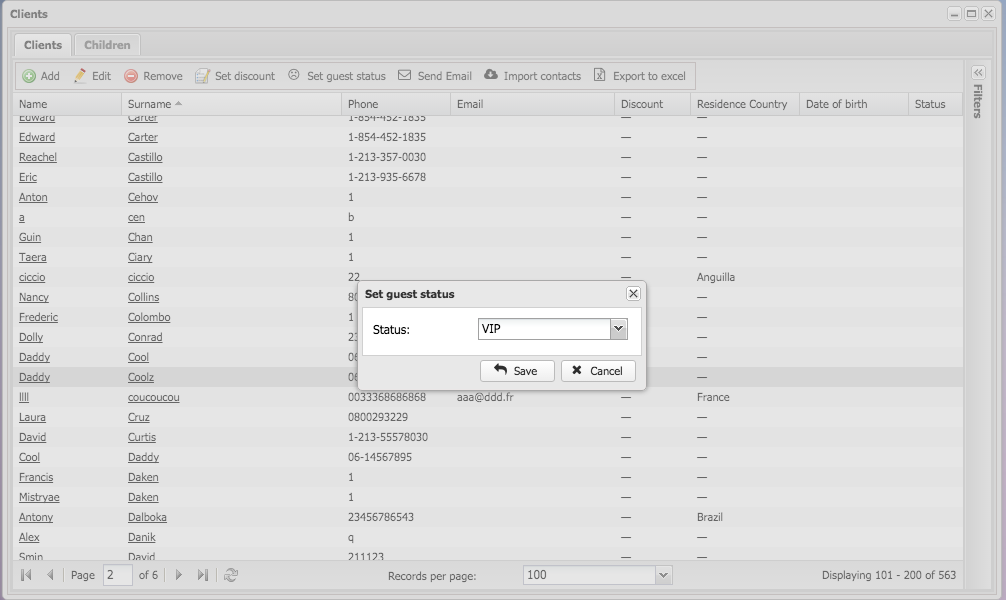1006x600 pixels.
Task: Open the Cehov surname link
Action: 142,197
